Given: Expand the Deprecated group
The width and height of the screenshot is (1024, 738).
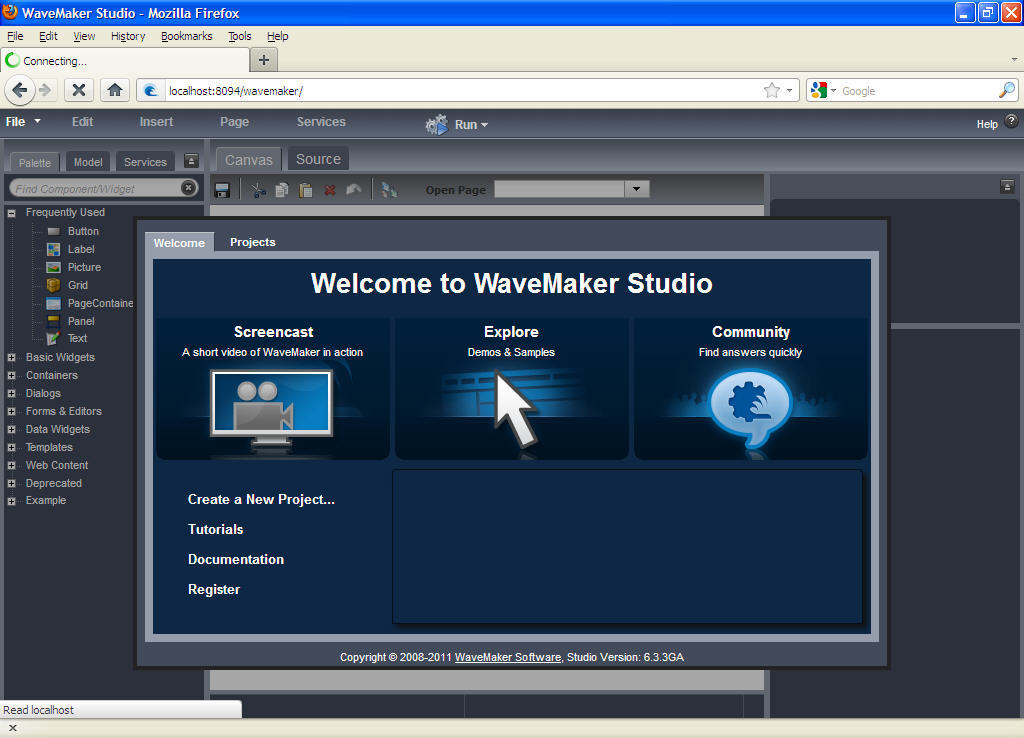Looking at the screenshot, I should click(x=11, y=484).
